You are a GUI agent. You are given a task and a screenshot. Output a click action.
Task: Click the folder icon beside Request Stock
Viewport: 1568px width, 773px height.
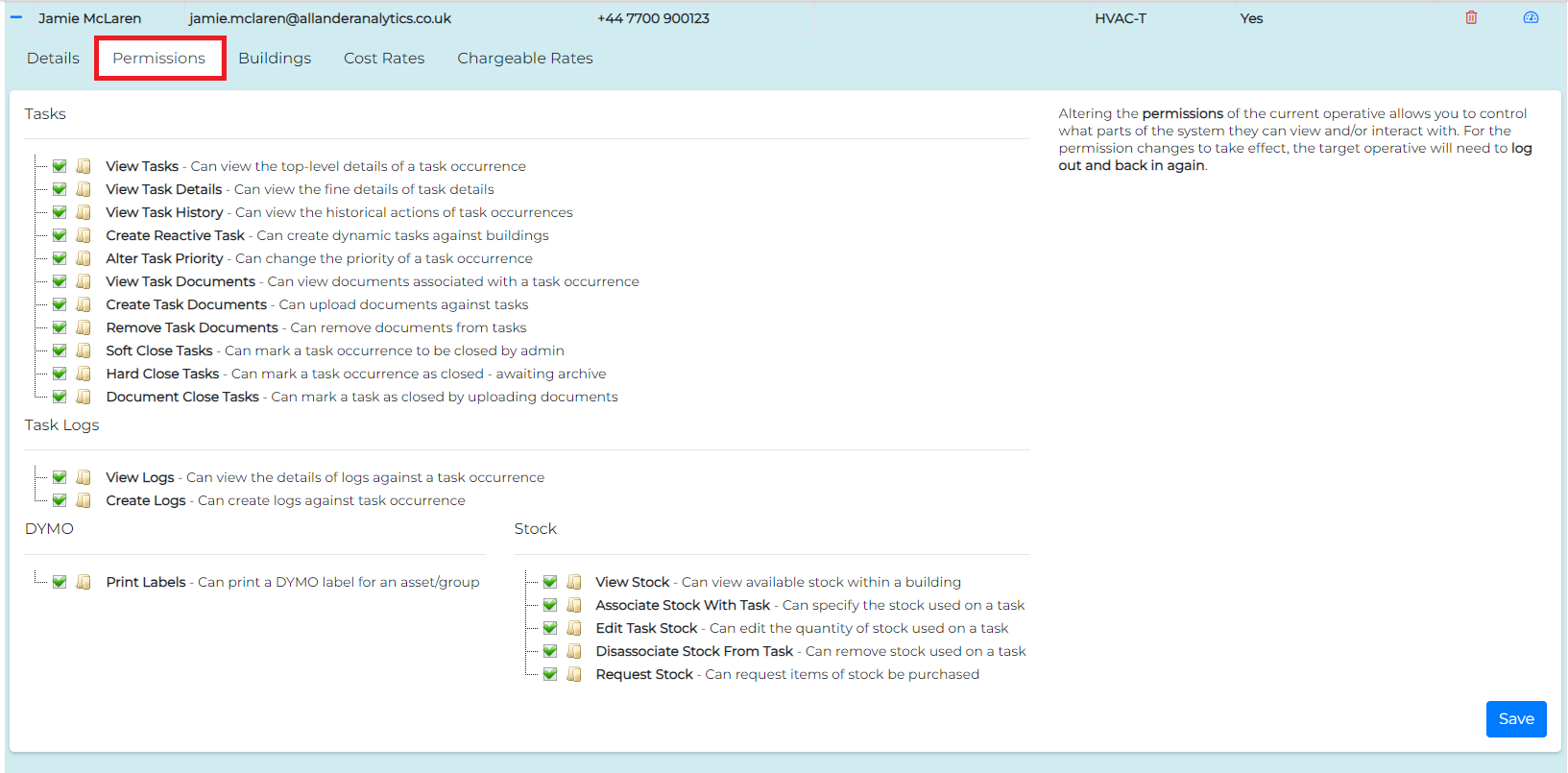[574, 674]
